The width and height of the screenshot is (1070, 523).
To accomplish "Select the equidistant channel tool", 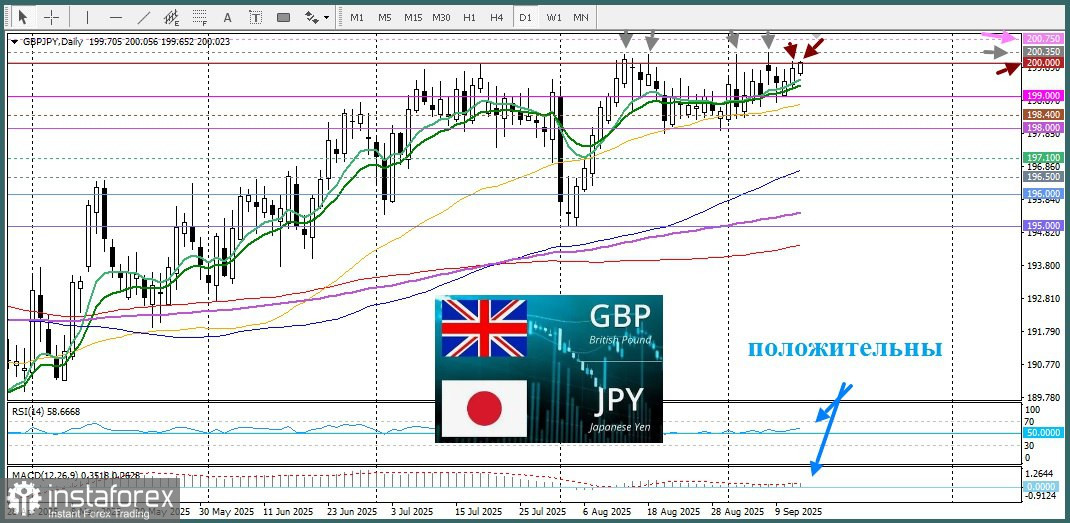I will tap(172, 17).
